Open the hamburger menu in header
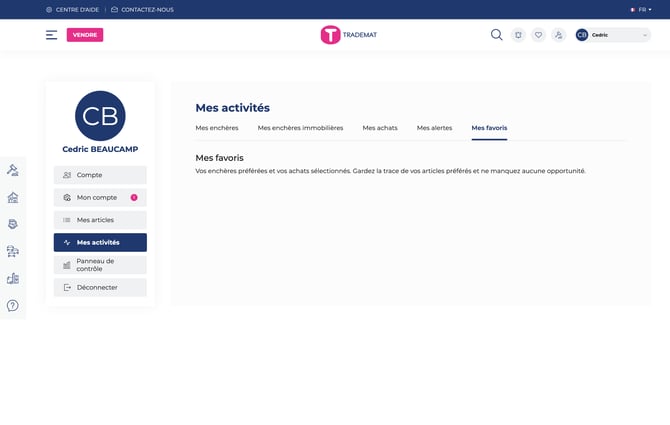This screenshot has width=670, height=425. coord(51,35)
